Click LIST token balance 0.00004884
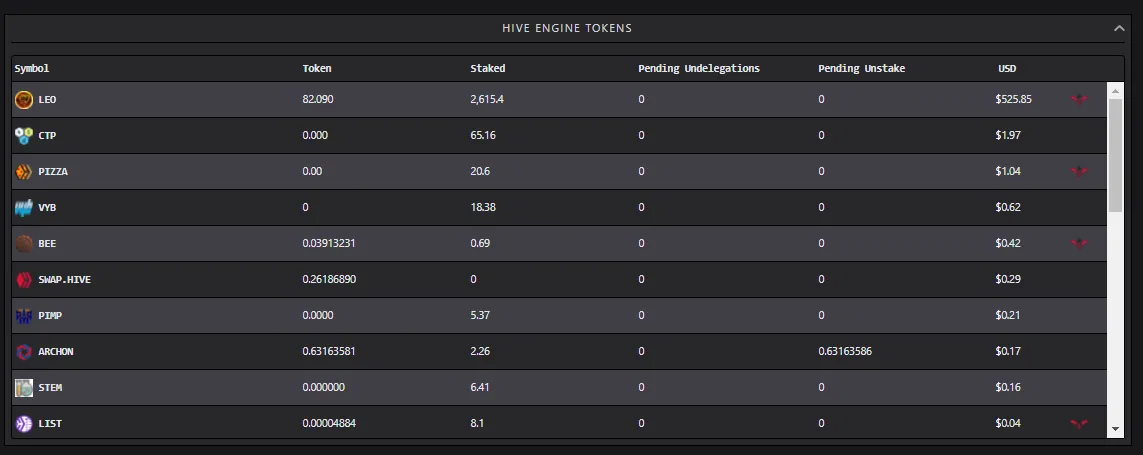 pos(329,423)
